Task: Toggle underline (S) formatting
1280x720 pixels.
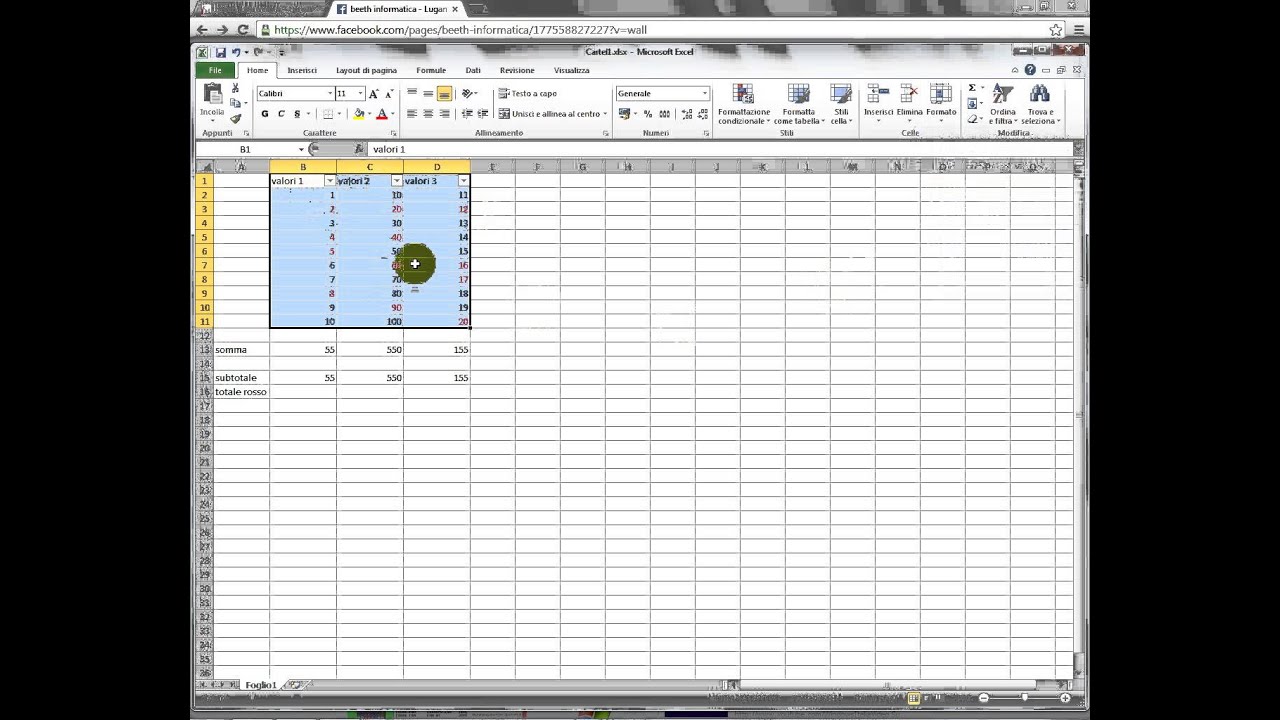Action: [x=297, y=114]
